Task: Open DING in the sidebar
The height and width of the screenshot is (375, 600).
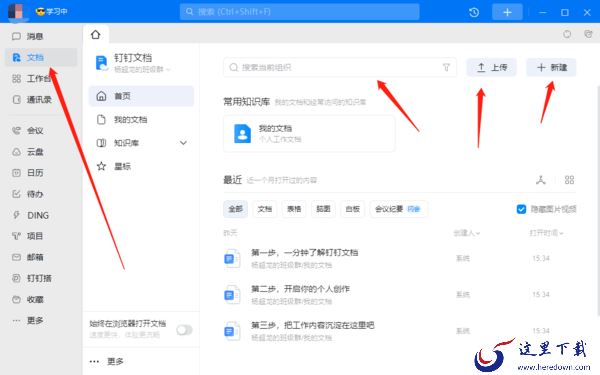Action: (31, 215)
